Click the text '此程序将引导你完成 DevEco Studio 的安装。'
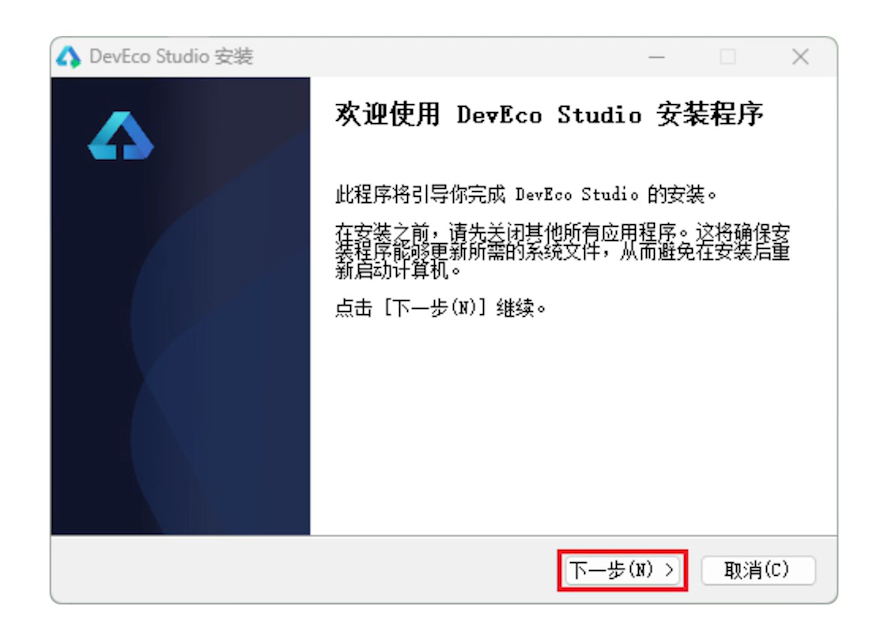Viewport: 874px width, 638px height. (x=525, y=194)
